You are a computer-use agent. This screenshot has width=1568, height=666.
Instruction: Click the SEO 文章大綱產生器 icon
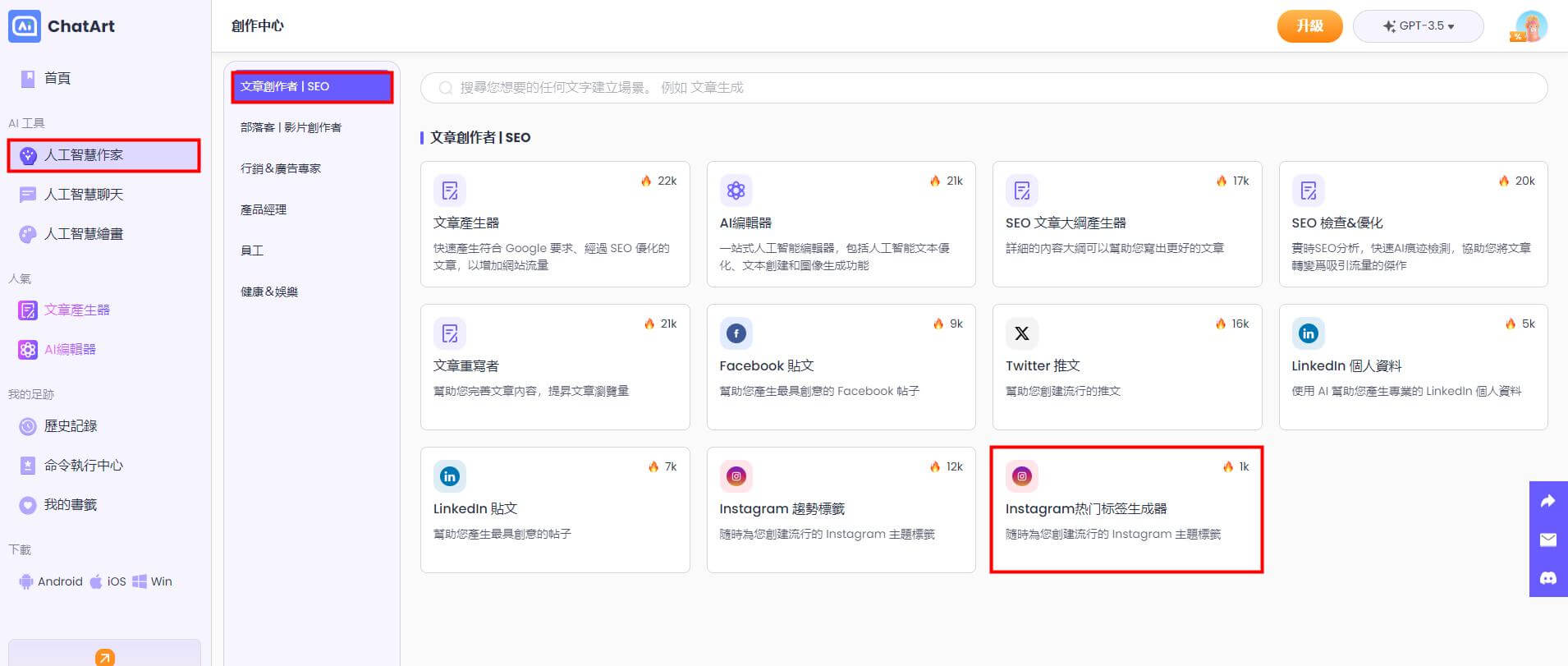pos(1022,191)
